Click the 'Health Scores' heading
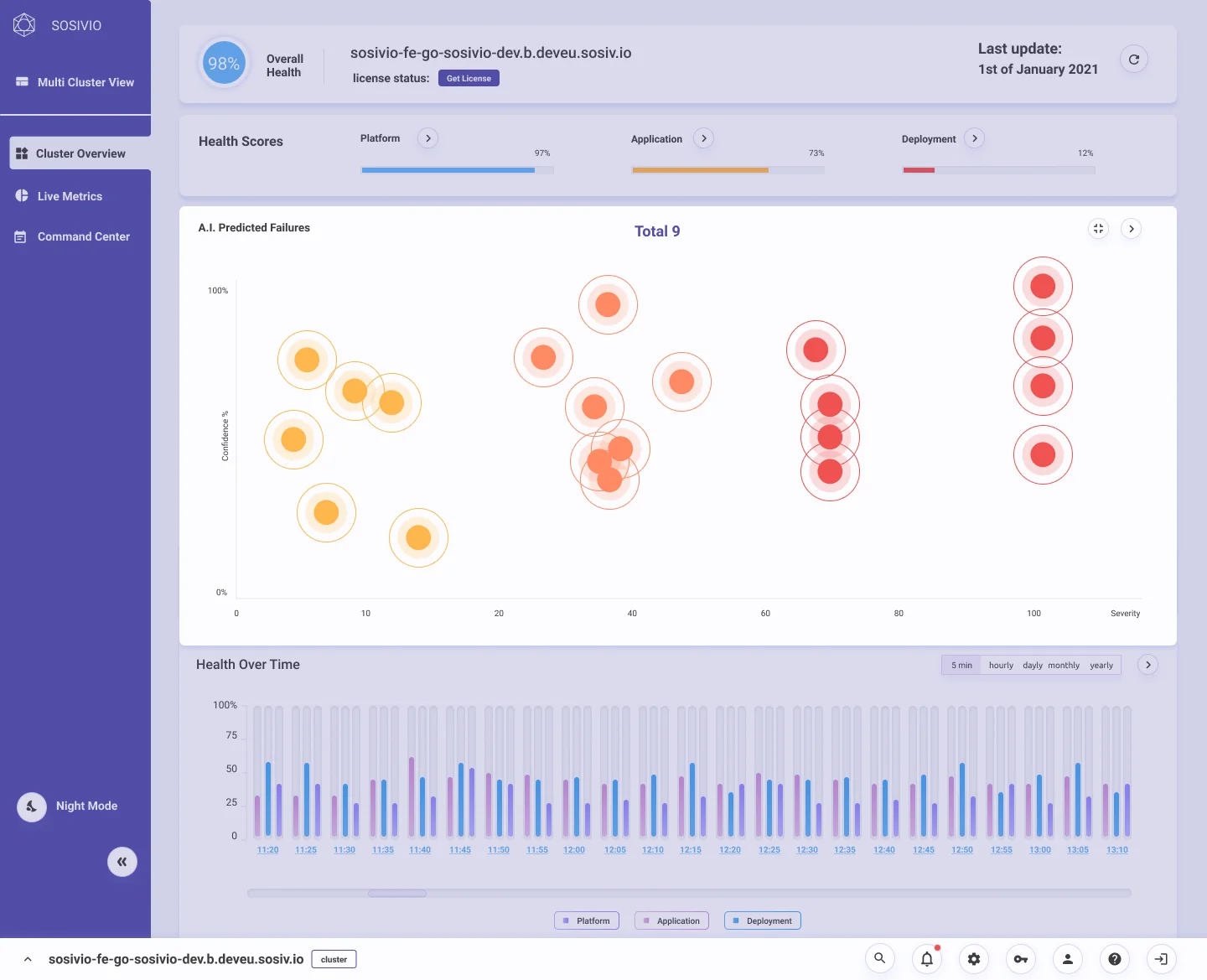Image resolution: width=1207 pixels, height=980 pixels. tap(241, 142)
